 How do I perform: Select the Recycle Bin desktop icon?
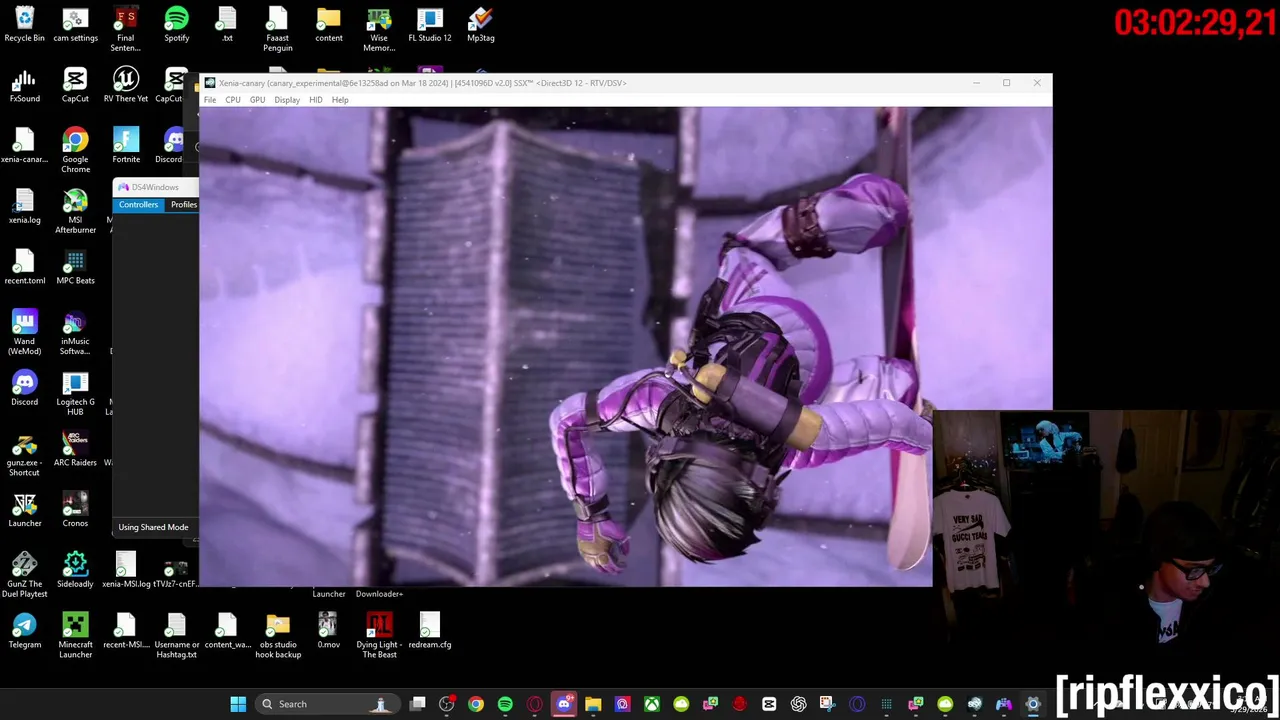tap(24, 26)
